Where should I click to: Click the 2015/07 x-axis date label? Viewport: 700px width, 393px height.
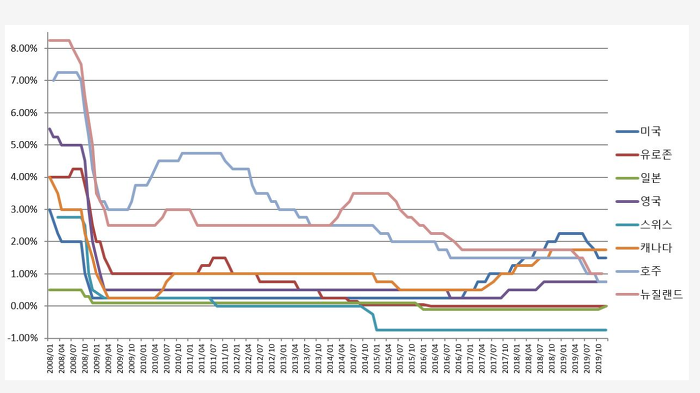coord(400,358)
